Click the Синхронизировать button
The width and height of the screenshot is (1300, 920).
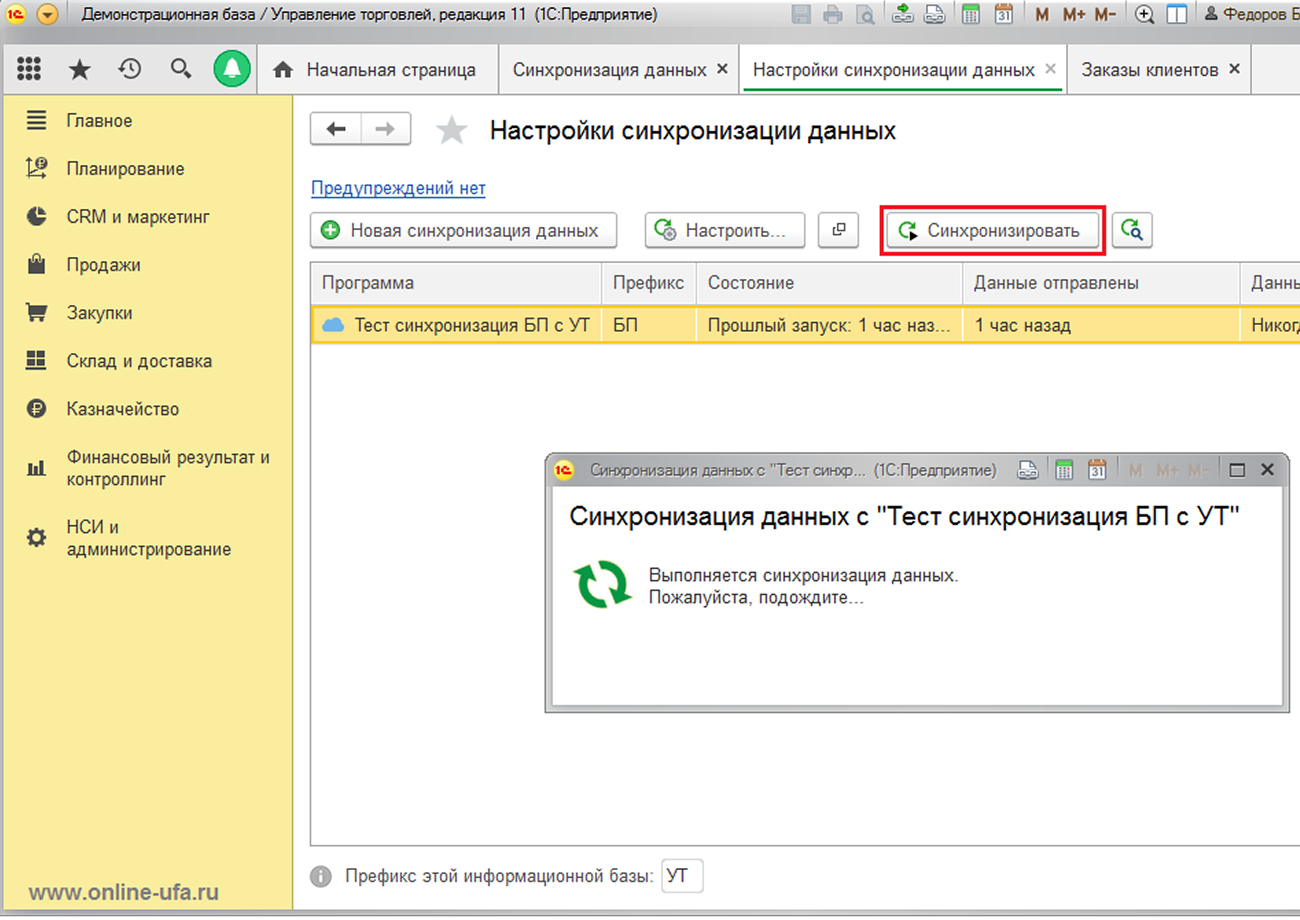(x=992, y=231)
